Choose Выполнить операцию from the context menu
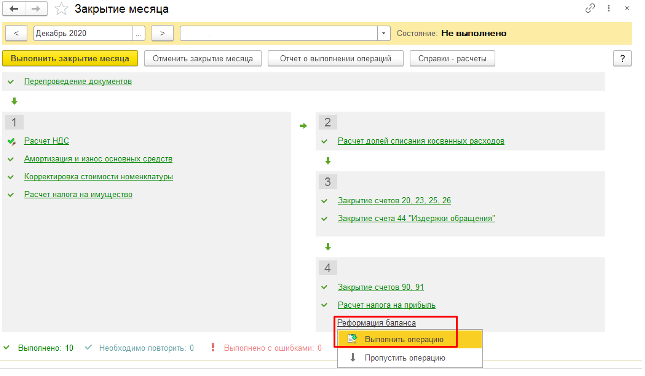Image resolution: width=645 pixels, height=376 pixels. click(410, 339)
